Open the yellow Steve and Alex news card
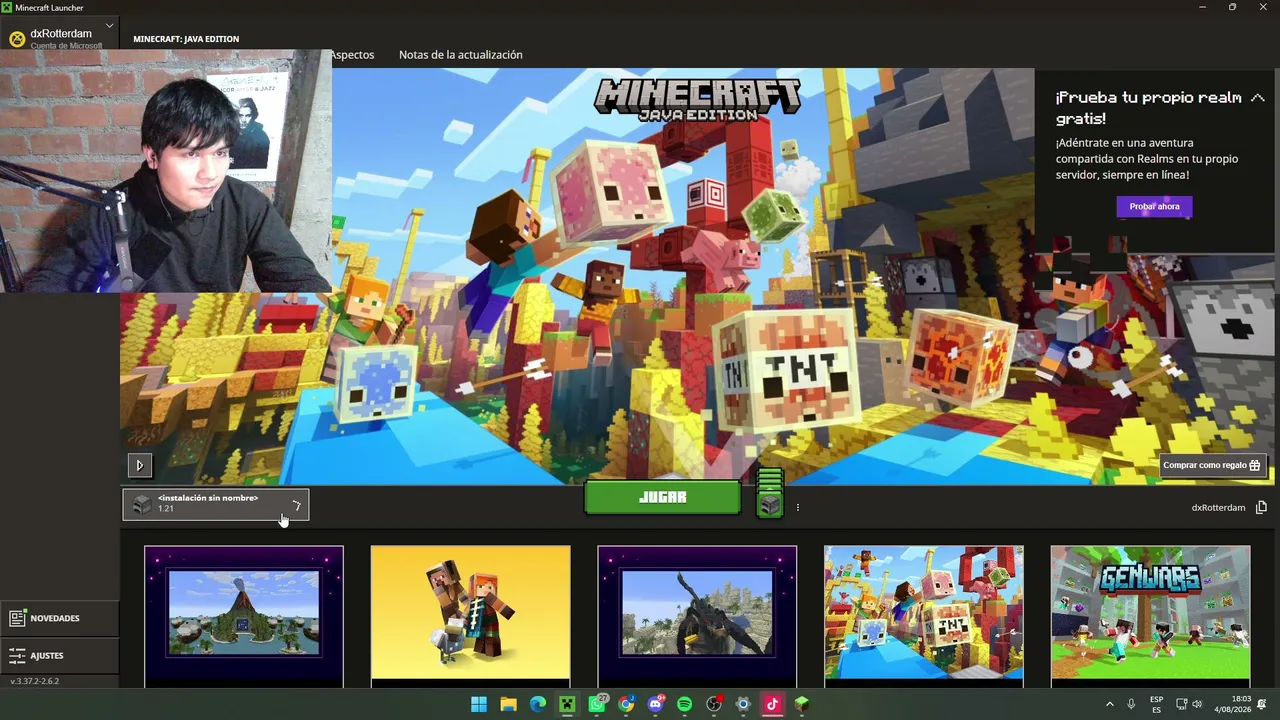Viewport: 1280px width, 720px height. (470, 616)
